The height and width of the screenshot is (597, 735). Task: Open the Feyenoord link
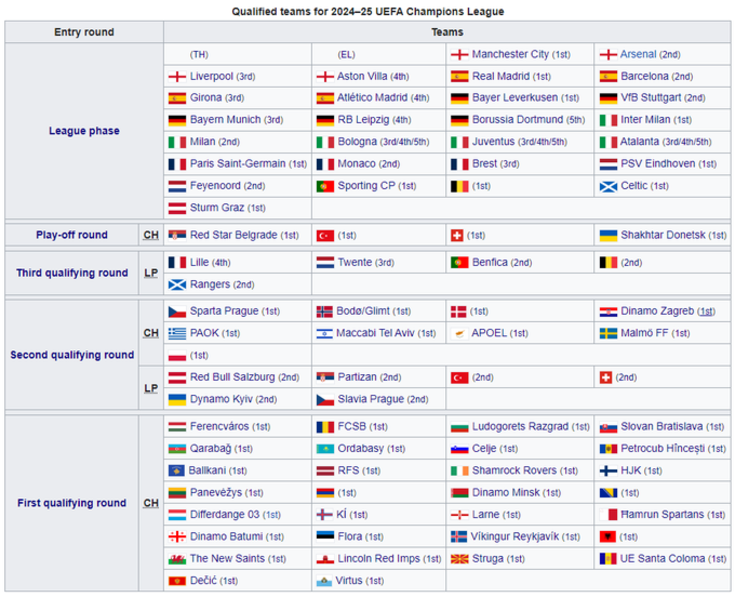point(215,186)
